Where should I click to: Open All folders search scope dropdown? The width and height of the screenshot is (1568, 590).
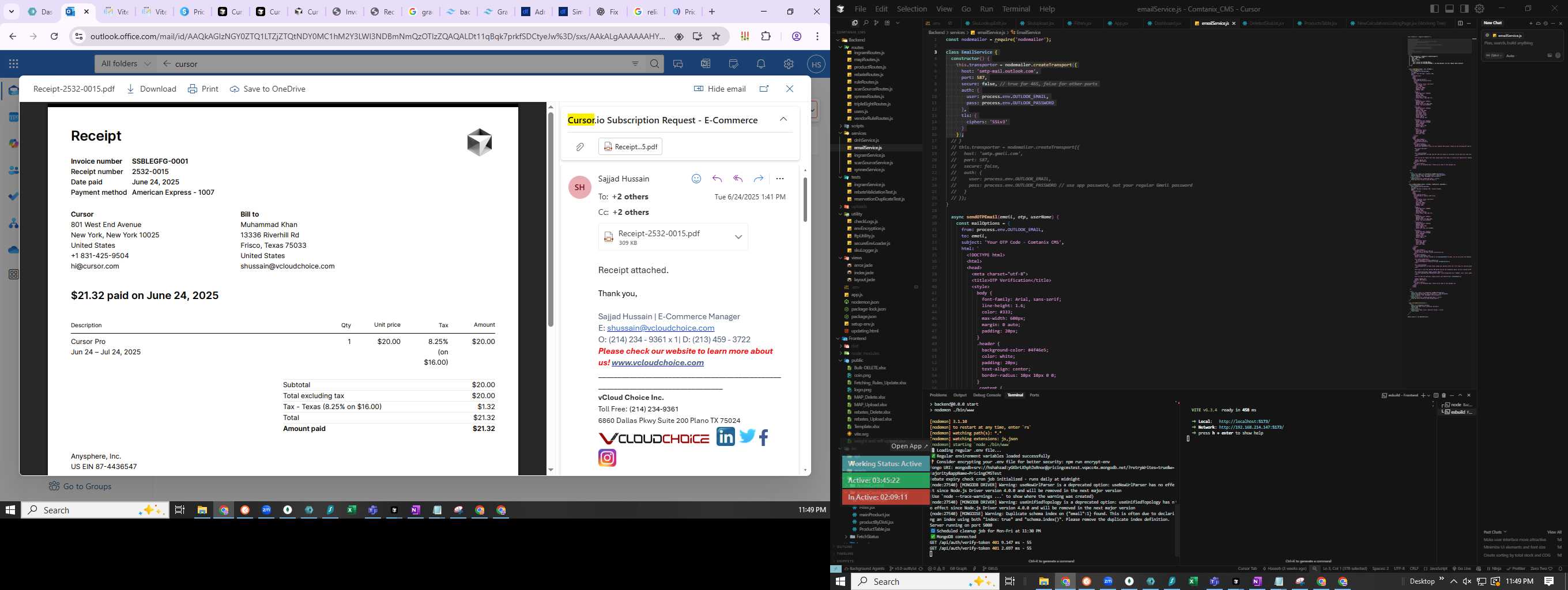126,64
